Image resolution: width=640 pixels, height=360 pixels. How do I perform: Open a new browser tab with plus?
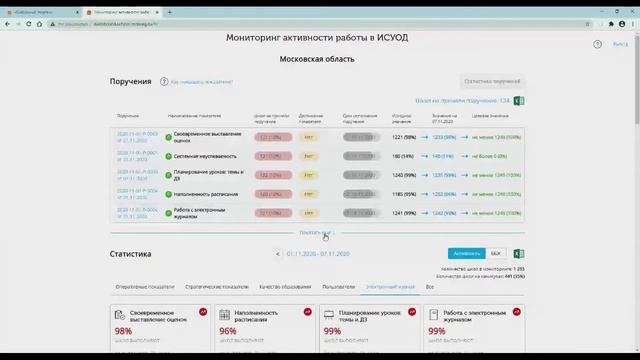(x=170, y=12)
